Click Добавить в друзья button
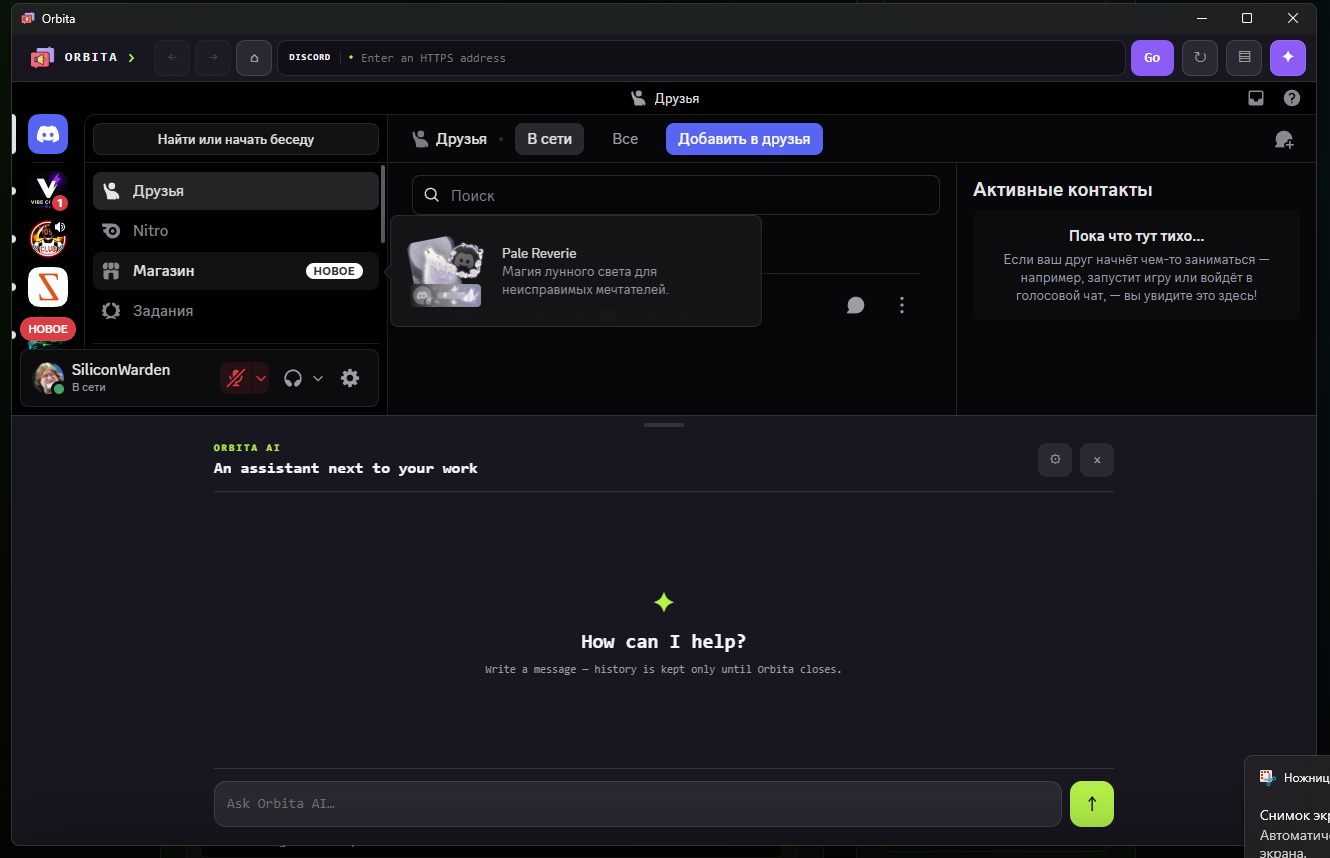 tap(744, 139)
